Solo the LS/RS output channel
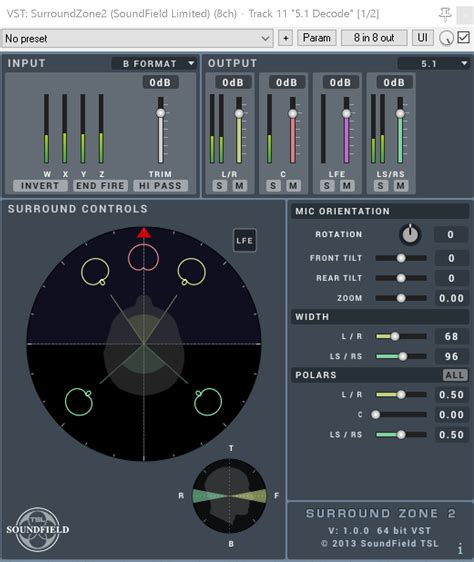 (381, 186)
